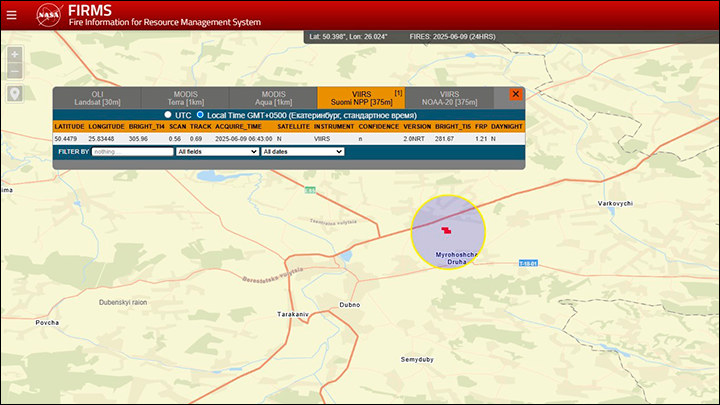Open the hamburger menu icon

[11, 15]
